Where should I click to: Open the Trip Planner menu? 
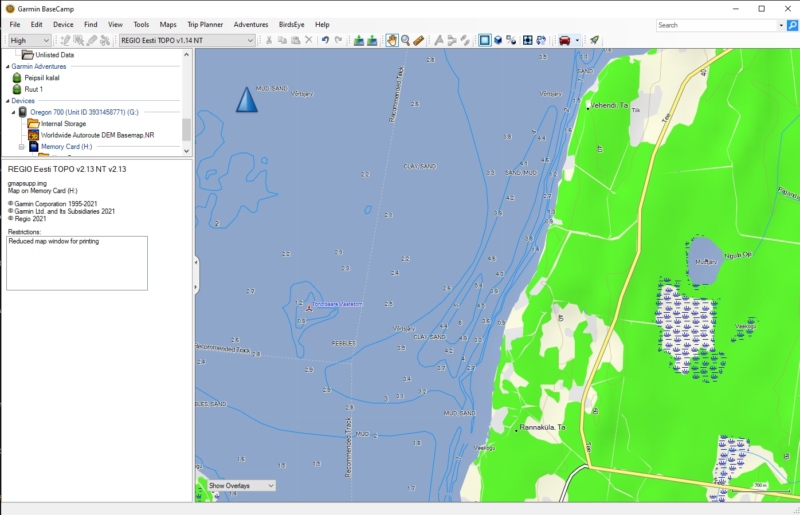pyautogui.click(x=205, y=24)
